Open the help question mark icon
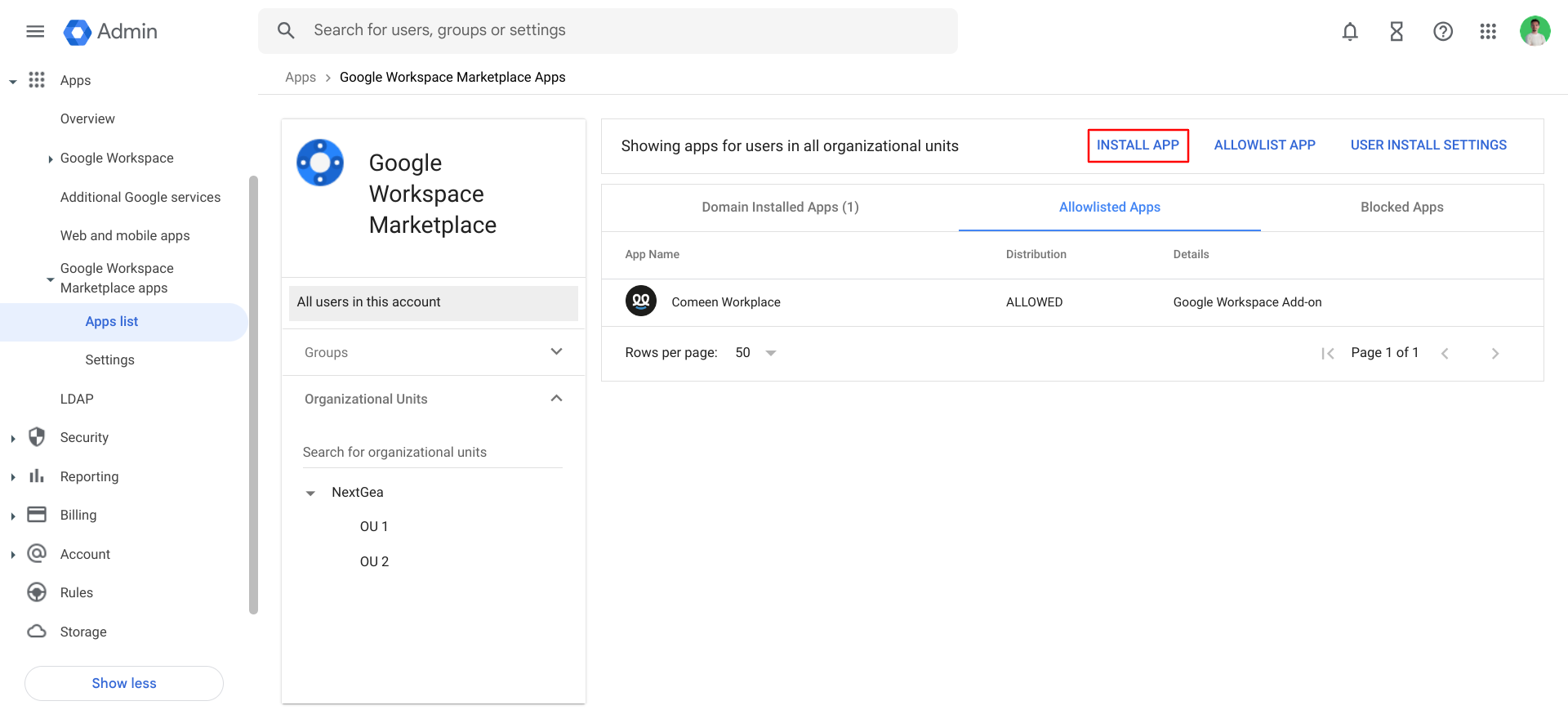The height and width of the screenshot is (719, 1568). 1443,31
